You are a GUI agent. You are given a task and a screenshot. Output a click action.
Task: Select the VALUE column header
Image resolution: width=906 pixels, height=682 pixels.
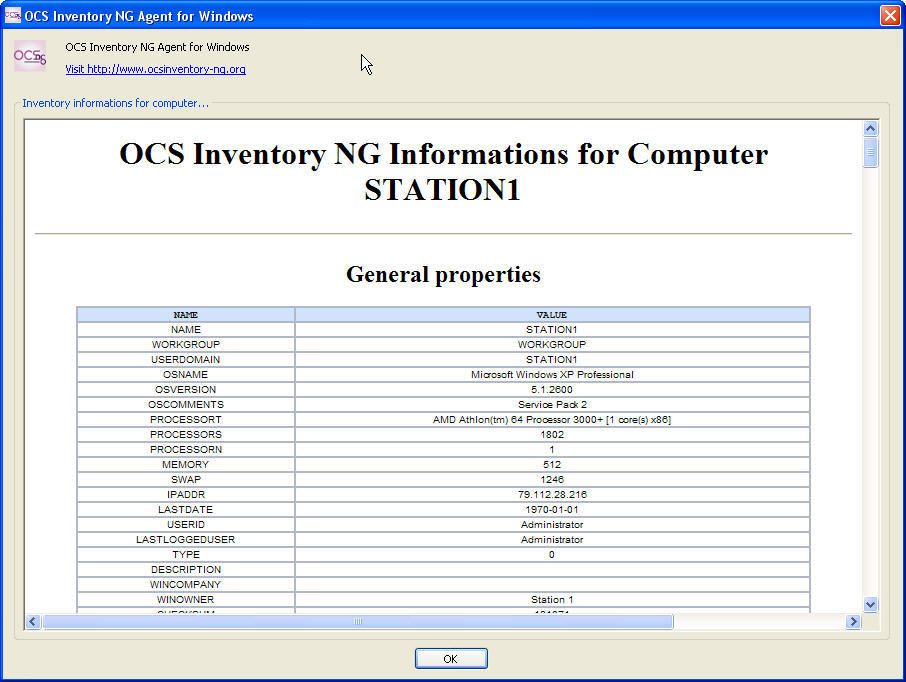[x=552, y=314]
